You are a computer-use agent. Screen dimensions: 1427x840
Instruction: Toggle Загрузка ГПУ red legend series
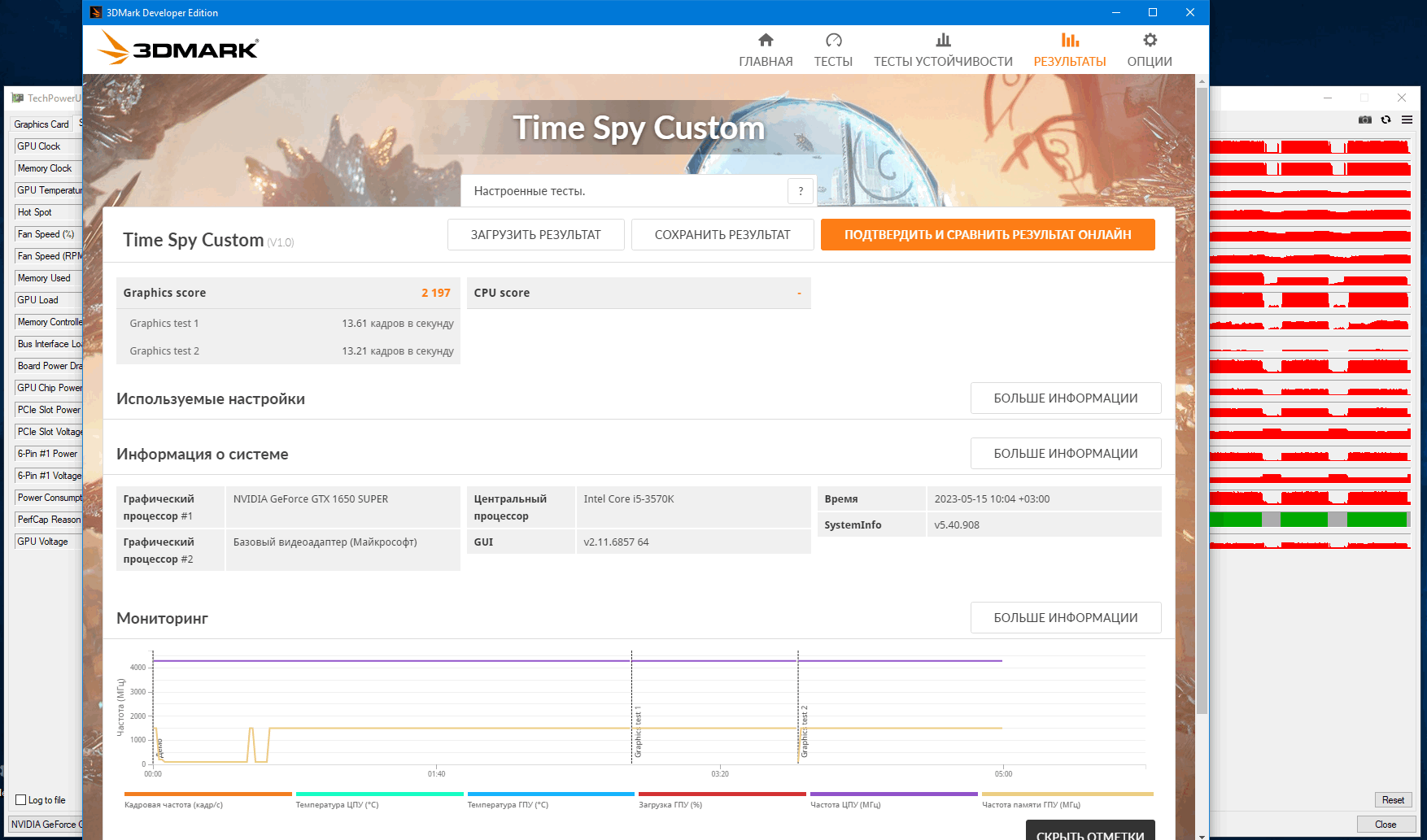click(x=722, y=800)
